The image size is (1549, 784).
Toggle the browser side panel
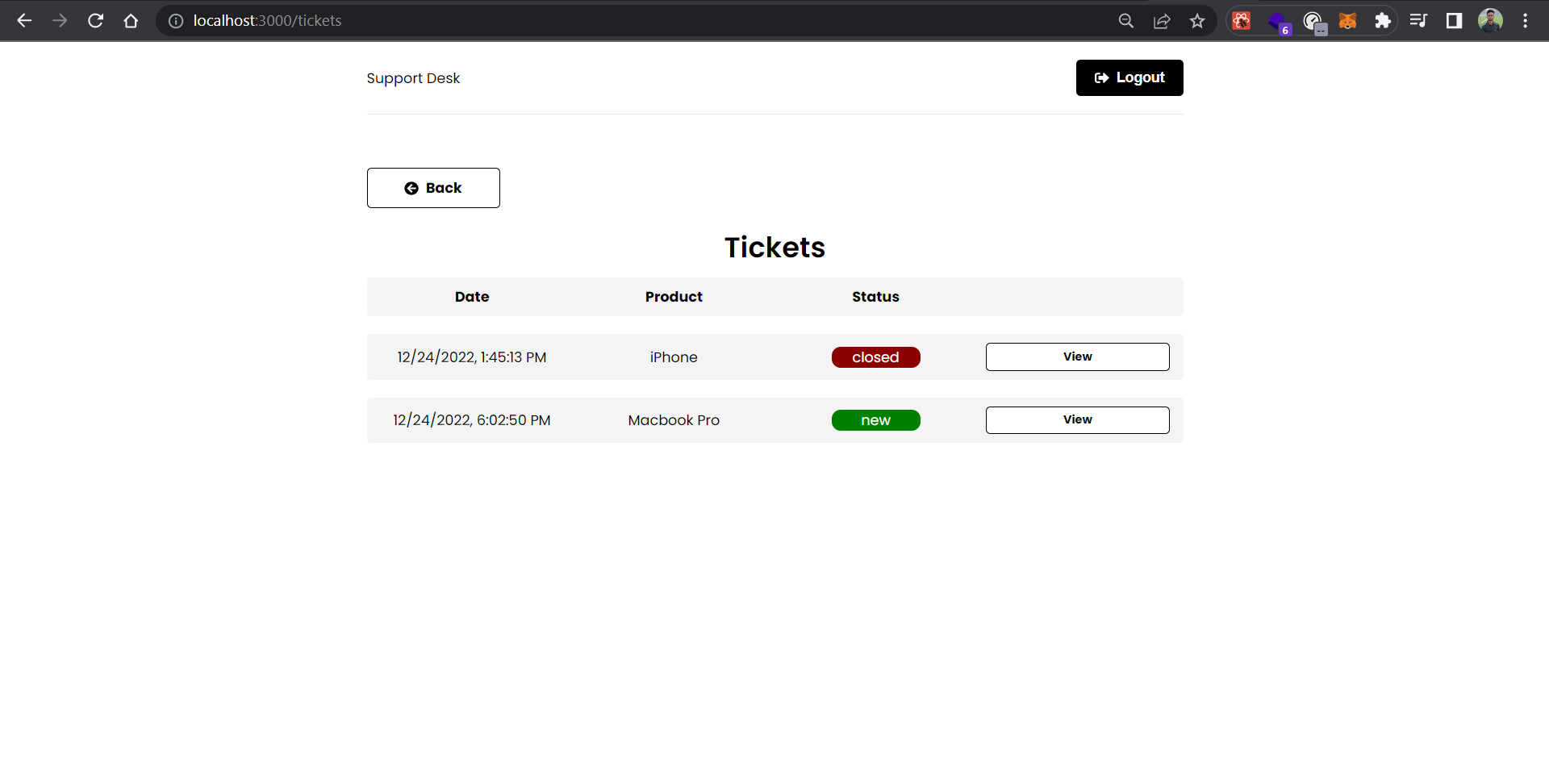pos(1454,21)
